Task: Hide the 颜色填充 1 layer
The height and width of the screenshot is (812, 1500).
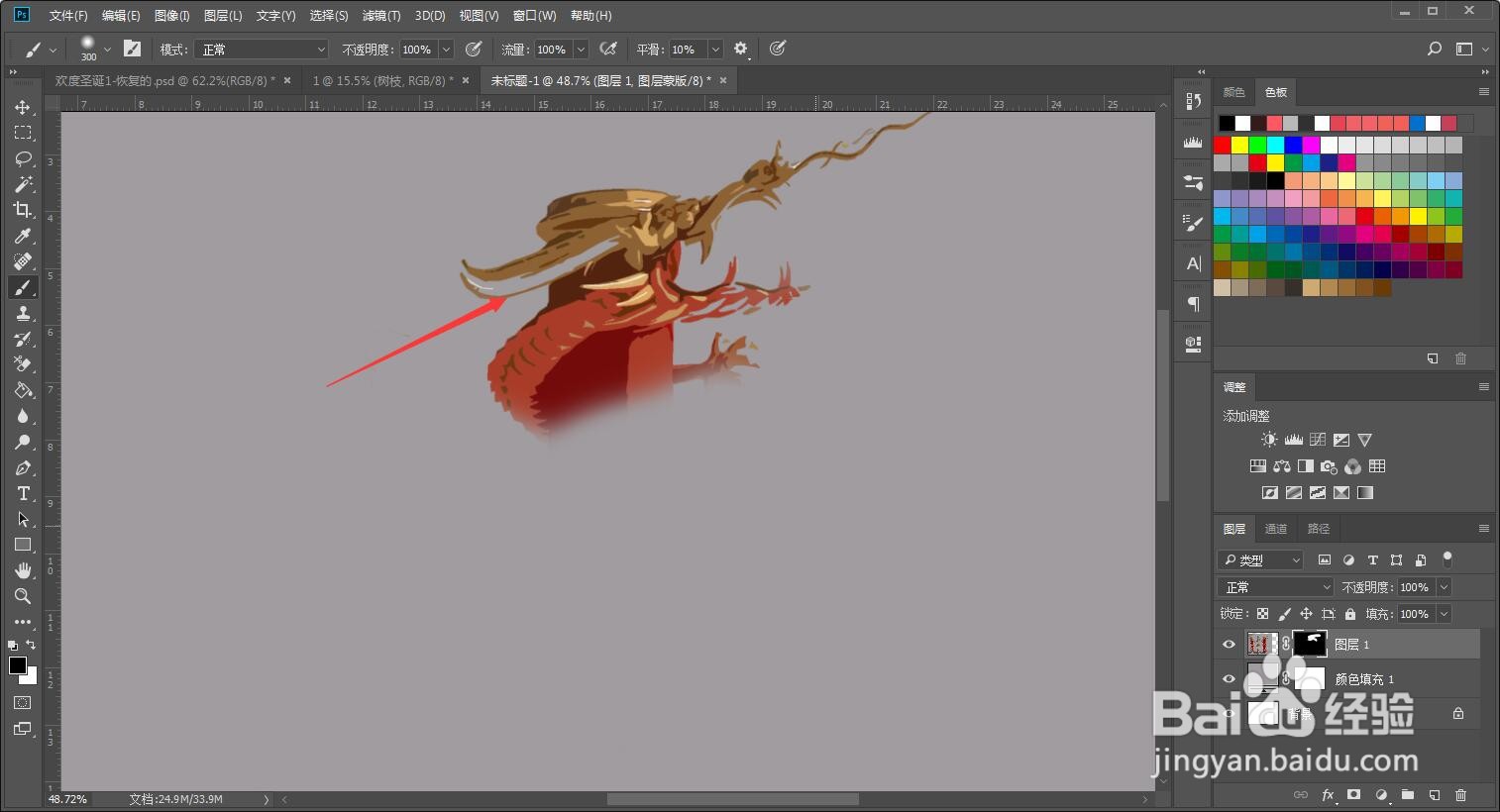Action: 1229,679
